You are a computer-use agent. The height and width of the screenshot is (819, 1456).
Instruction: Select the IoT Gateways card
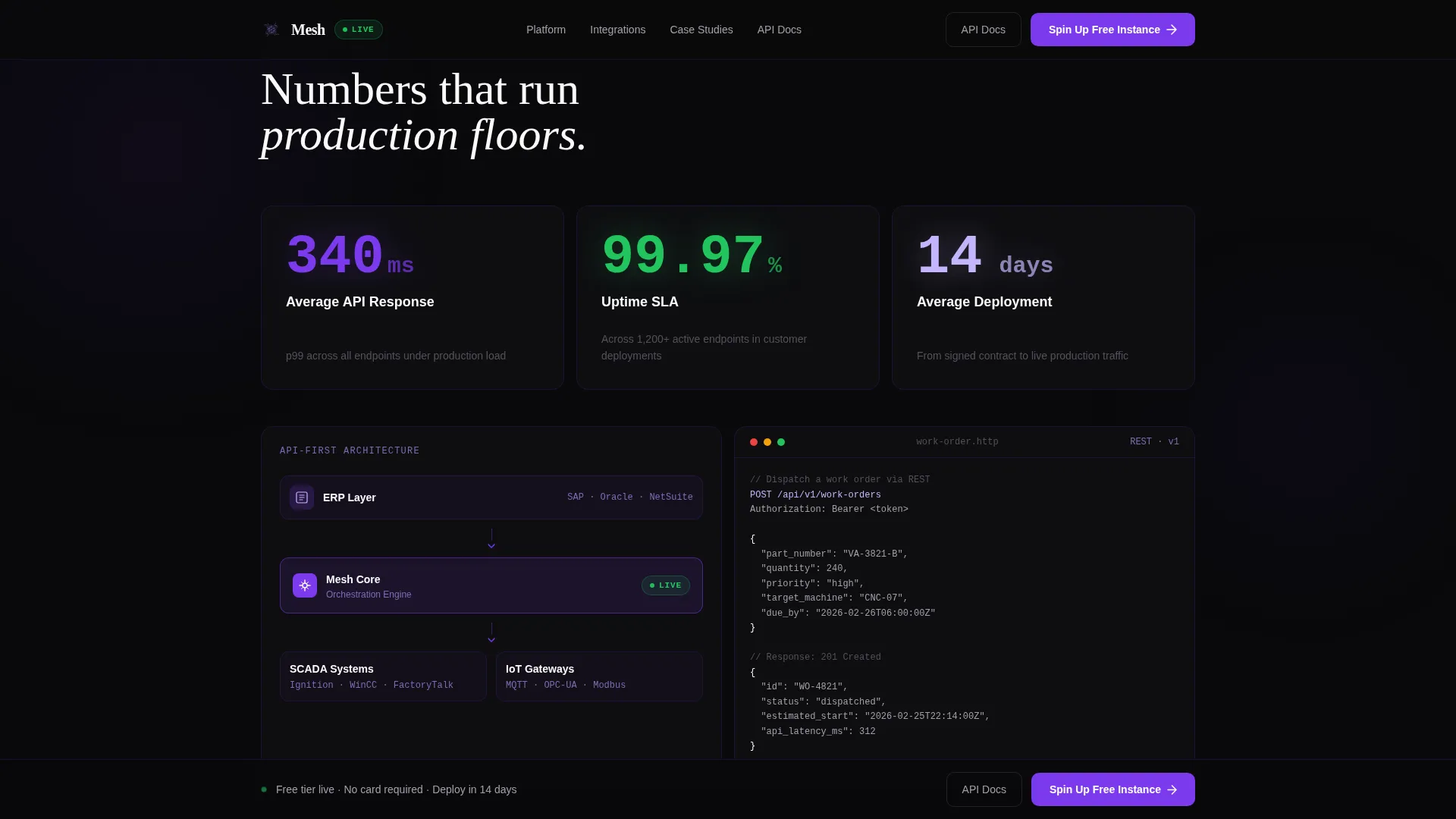599,676
